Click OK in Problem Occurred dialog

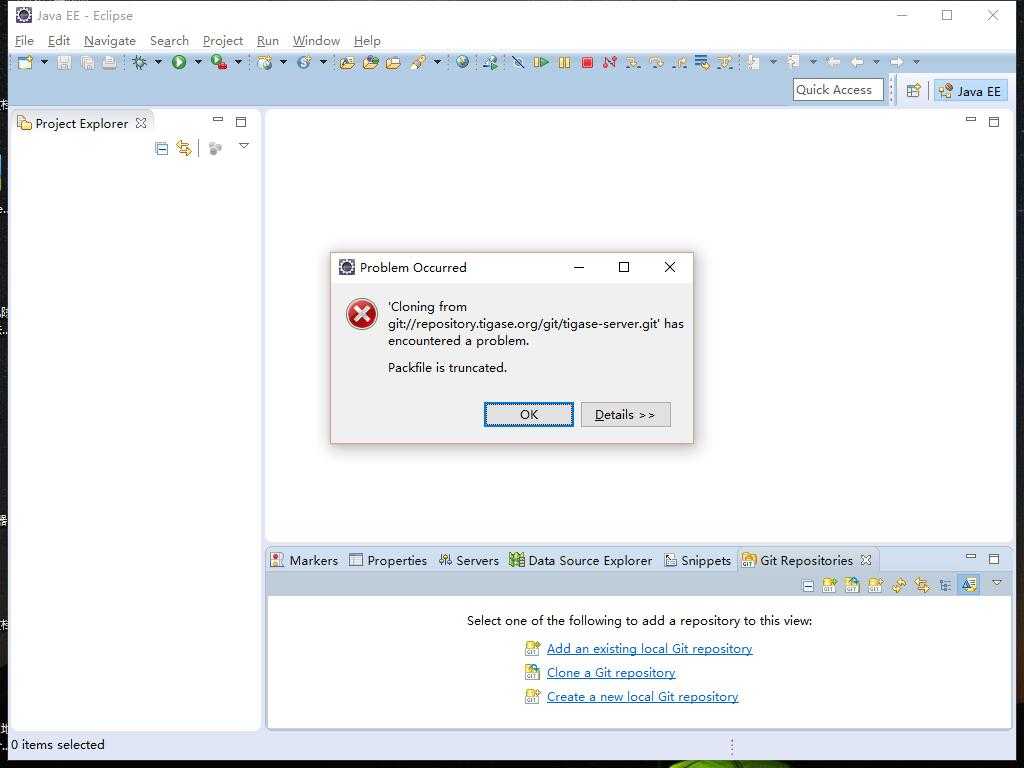[529, 415]
